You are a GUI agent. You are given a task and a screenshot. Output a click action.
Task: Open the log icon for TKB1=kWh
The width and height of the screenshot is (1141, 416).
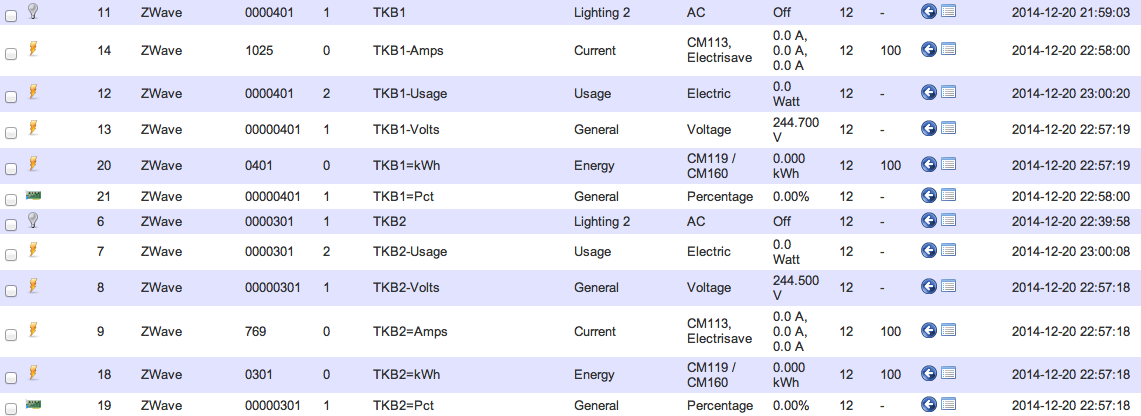948,164
